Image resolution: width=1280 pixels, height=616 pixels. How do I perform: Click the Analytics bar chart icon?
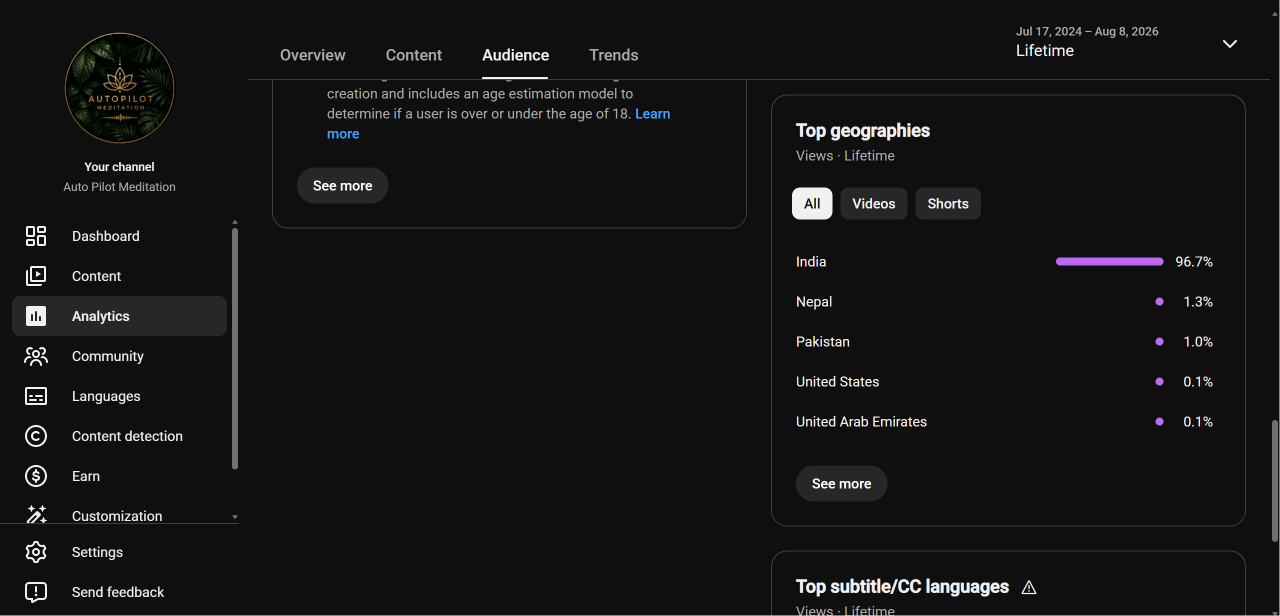click(36, 316)
